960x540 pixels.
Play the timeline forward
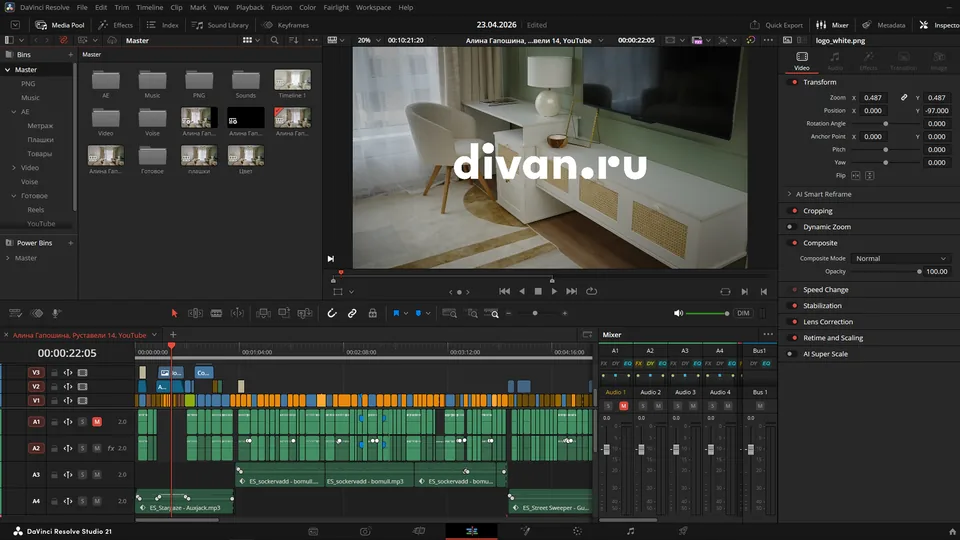(554, 291)
